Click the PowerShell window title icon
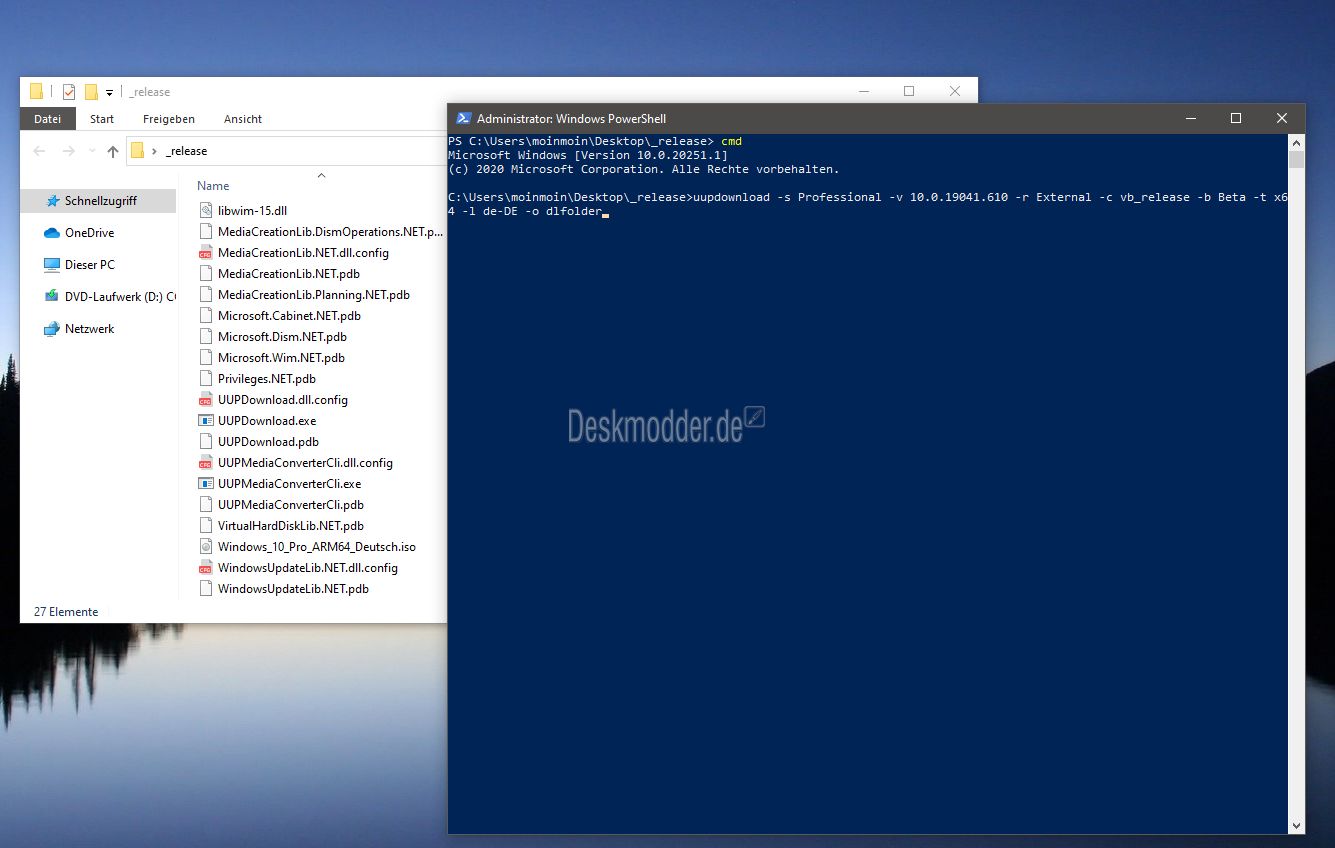1335x848 pixels. pyautogui.click(x=463, y=118)
